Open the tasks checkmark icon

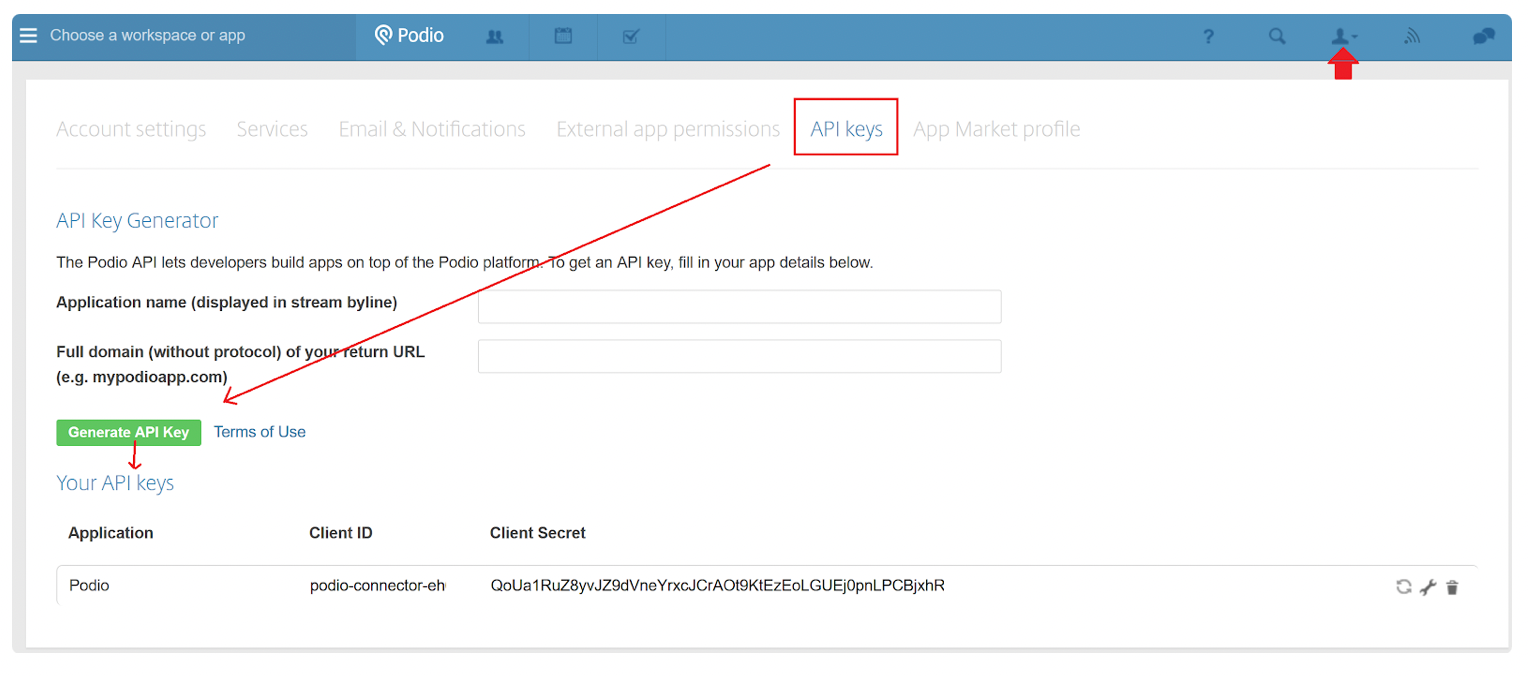[x=631, y=37]
